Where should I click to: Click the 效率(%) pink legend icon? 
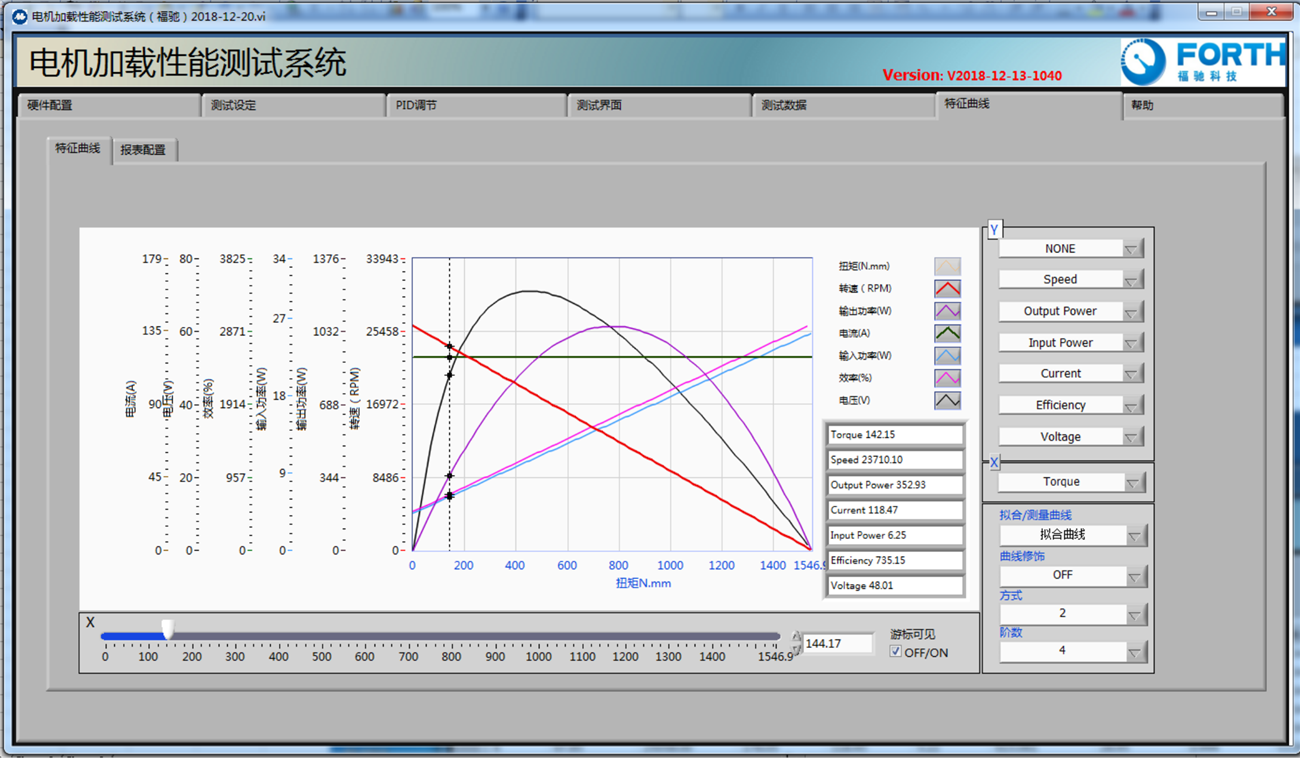947,378
